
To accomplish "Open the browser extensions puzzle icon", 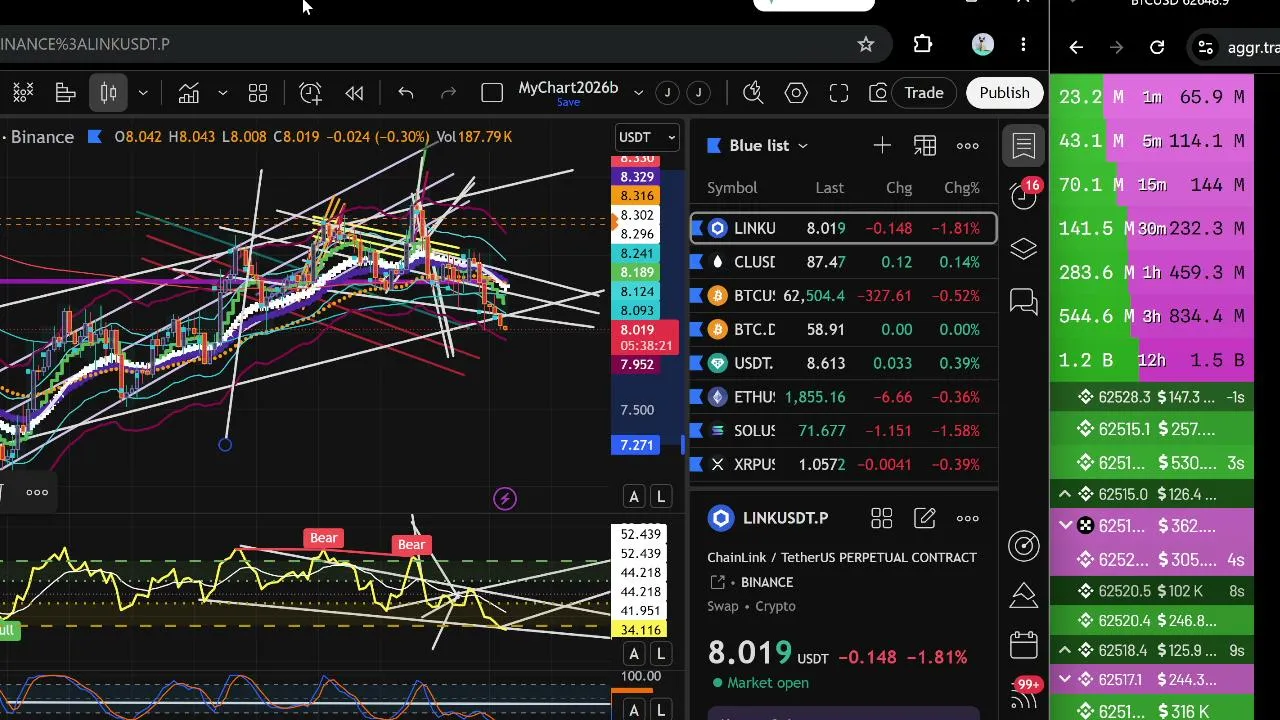I will [923, 44].
